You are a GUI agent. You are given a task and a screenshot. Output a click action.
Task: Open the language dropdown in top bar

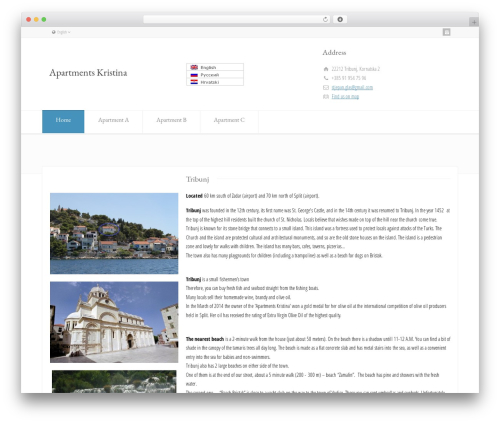tap(61, 32)
